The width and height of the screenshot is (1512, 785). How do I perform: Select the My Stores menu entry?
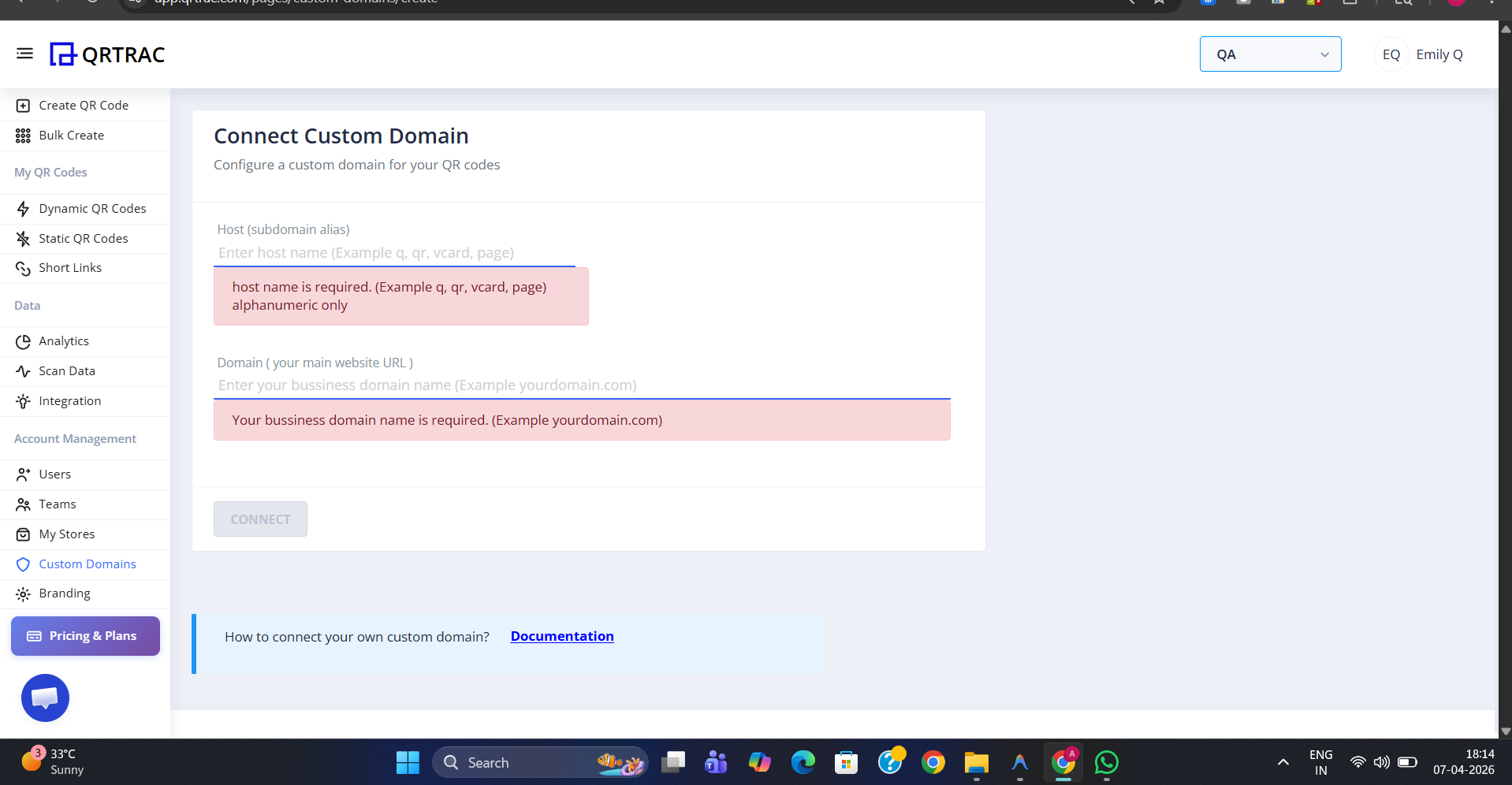click(67, 534)
